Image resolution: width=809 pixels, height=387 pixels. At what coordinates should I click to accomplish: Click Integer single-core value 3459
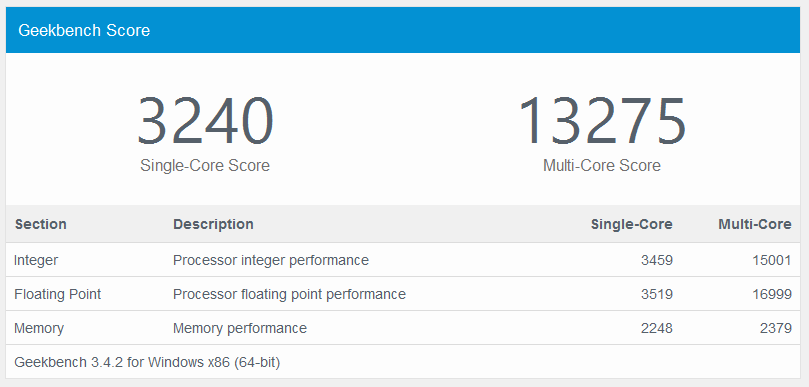[657, 260]
